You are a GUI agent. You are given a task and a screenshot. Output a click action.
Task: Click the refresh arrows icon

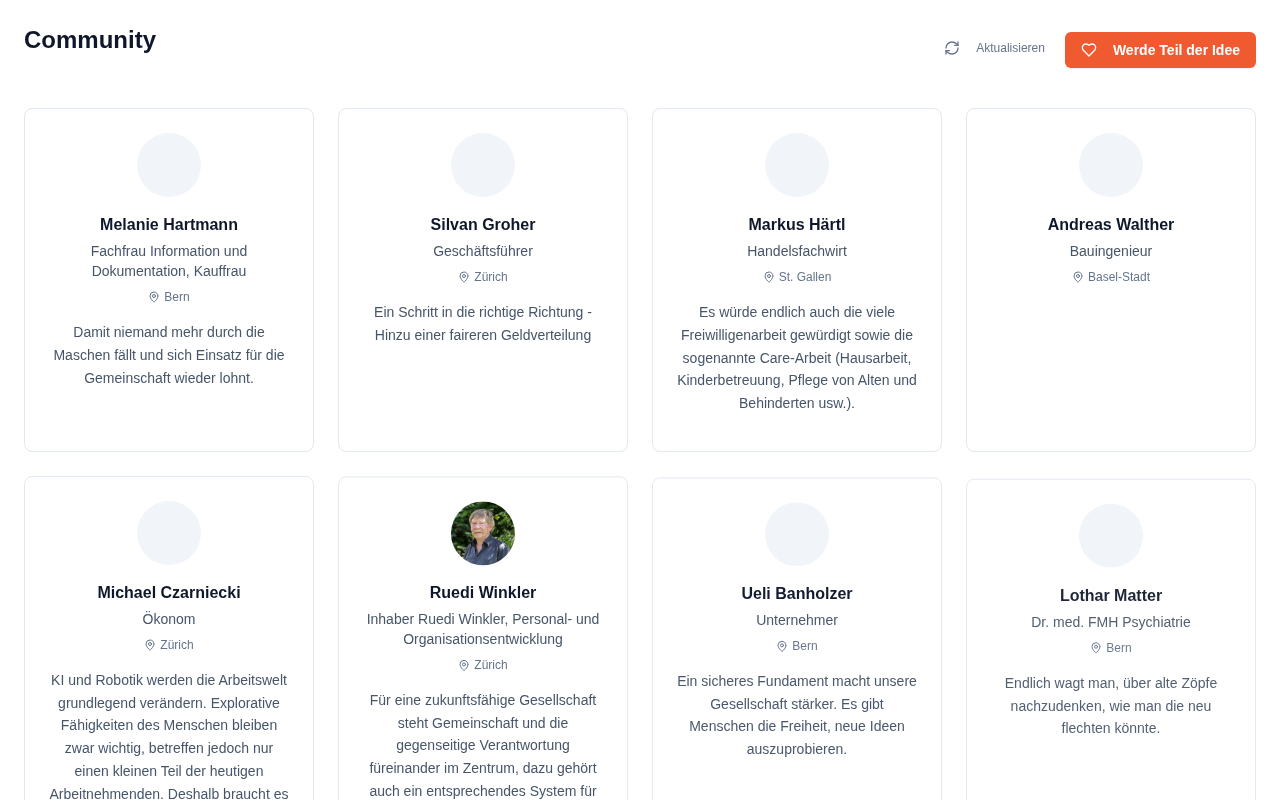click(x=952, y=48)
